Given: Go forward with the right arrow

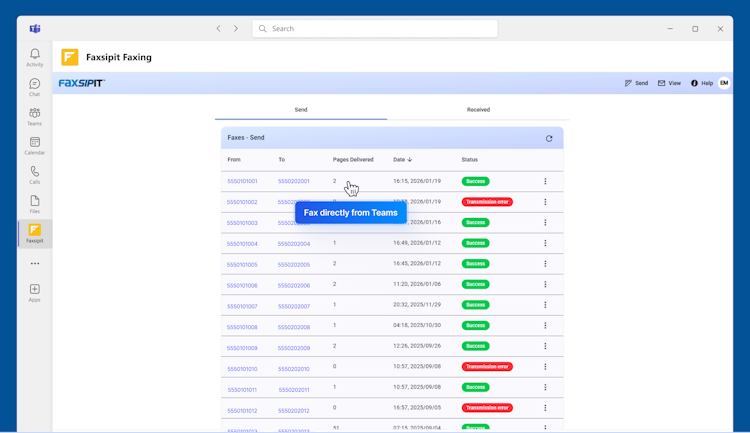Looking at the screenshot, I should pos(236,29).
